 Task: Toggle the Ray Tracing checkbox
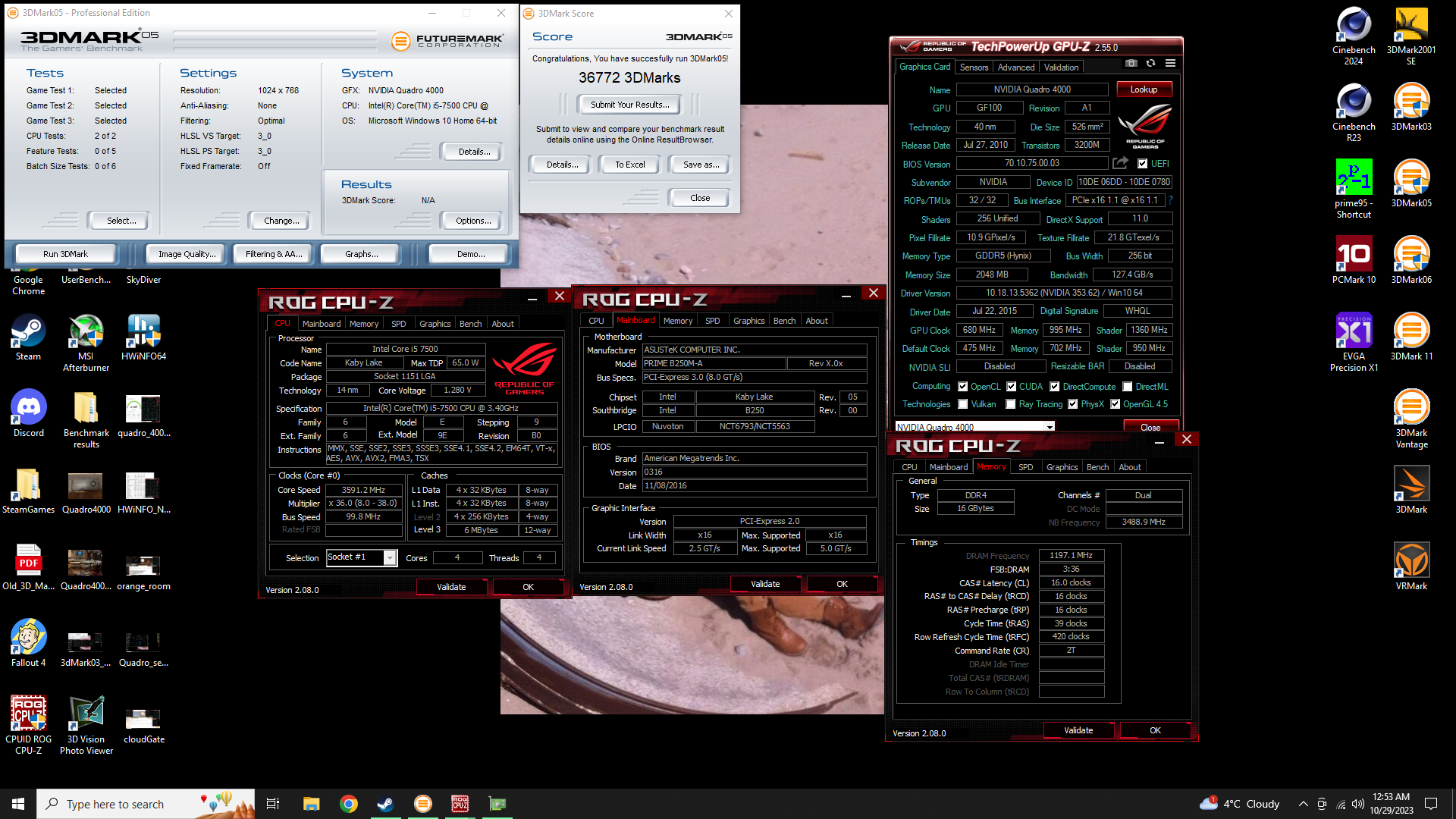1010,404
